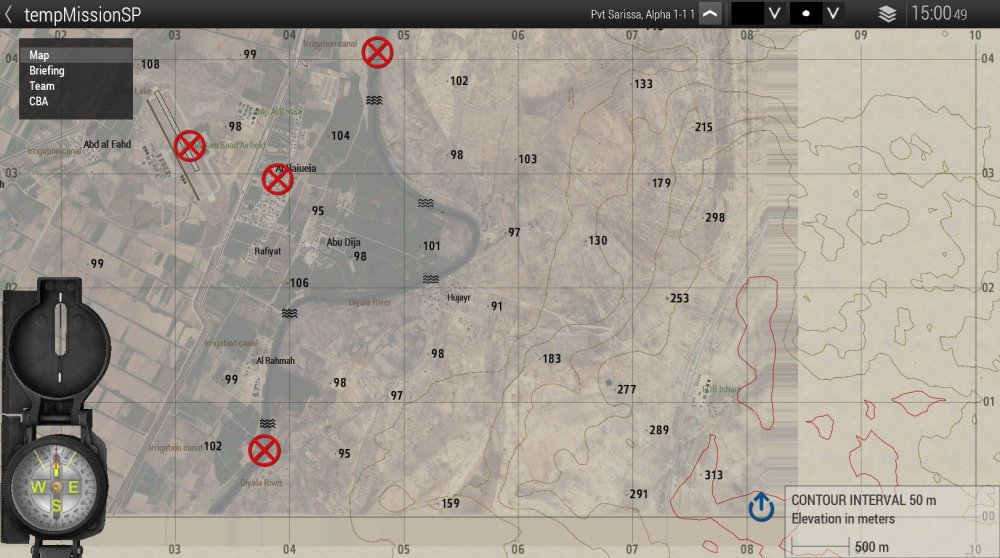Open the Briefing section
The height and width of the screenshot is (558, 1000).
47,71
